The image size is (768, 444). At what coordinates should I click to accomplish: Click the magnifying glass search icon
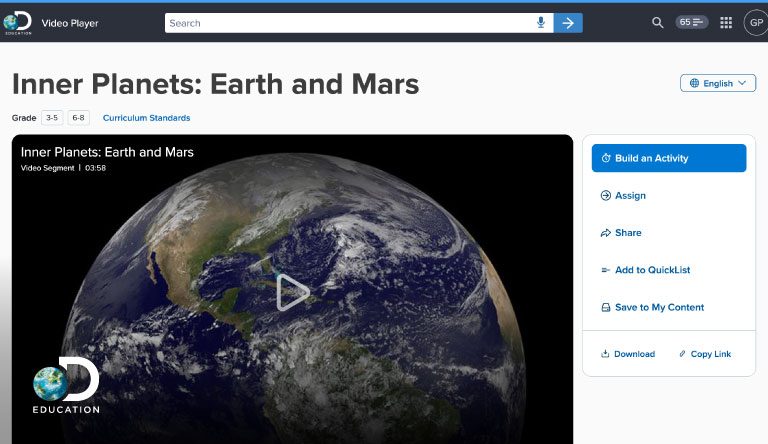click(657, 22)
